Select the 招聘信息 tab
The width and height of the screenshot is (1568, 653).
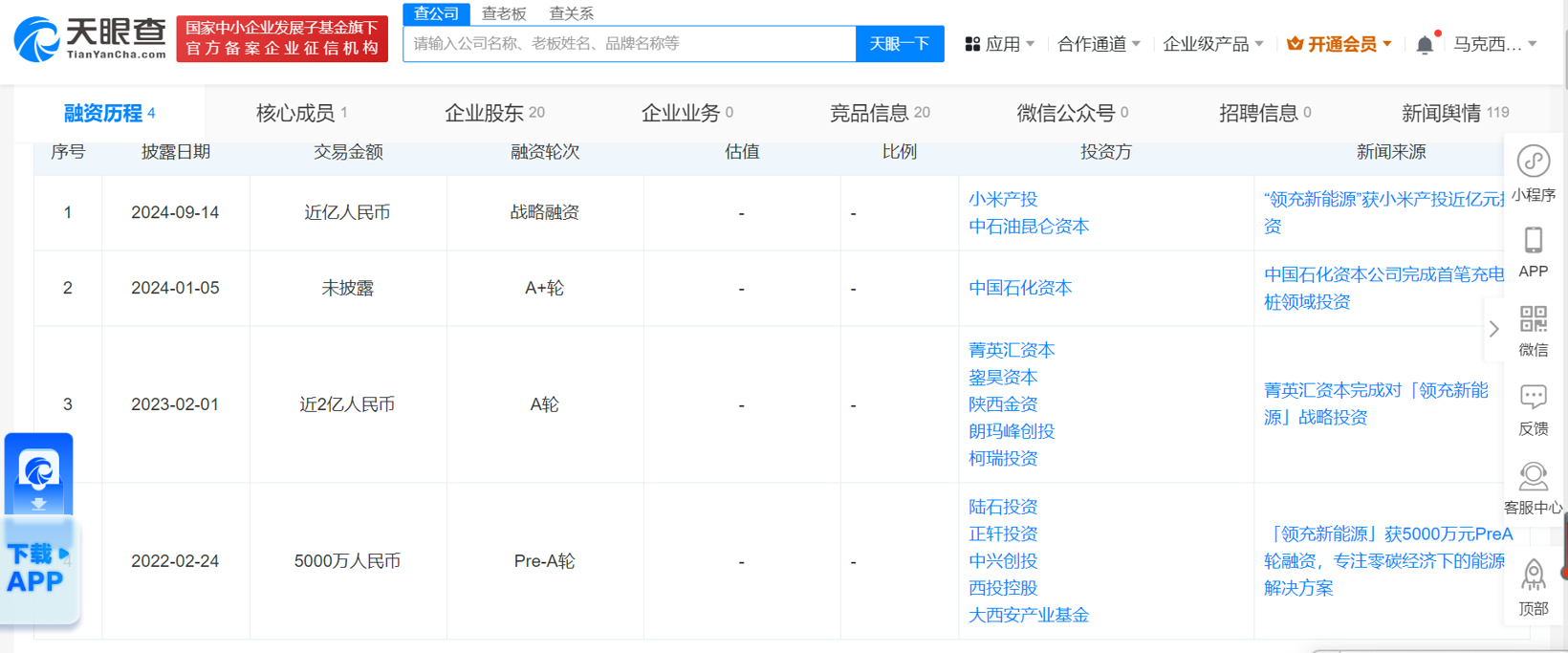[1265, 113]
